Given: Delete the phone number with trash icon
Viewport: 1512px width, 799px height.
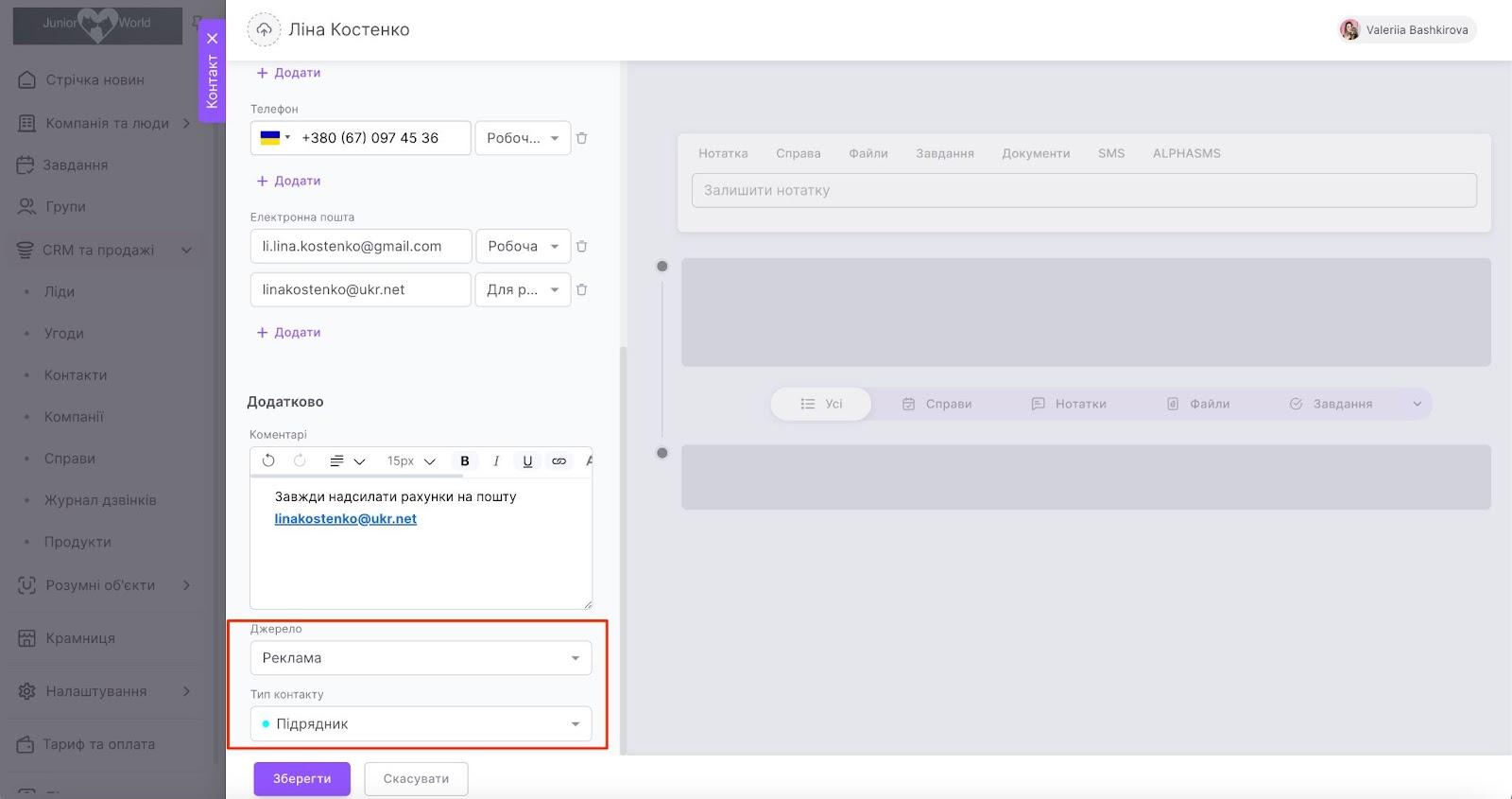Looking at the screenshot, I should [582, 138].
